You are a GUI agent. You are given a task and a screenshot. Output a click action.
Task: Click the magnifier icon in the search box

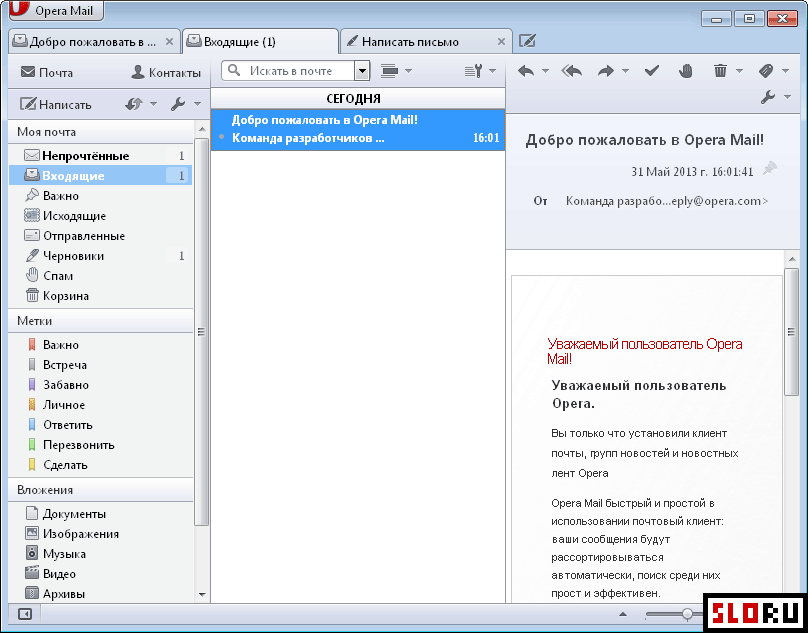(x=234, y=70)
